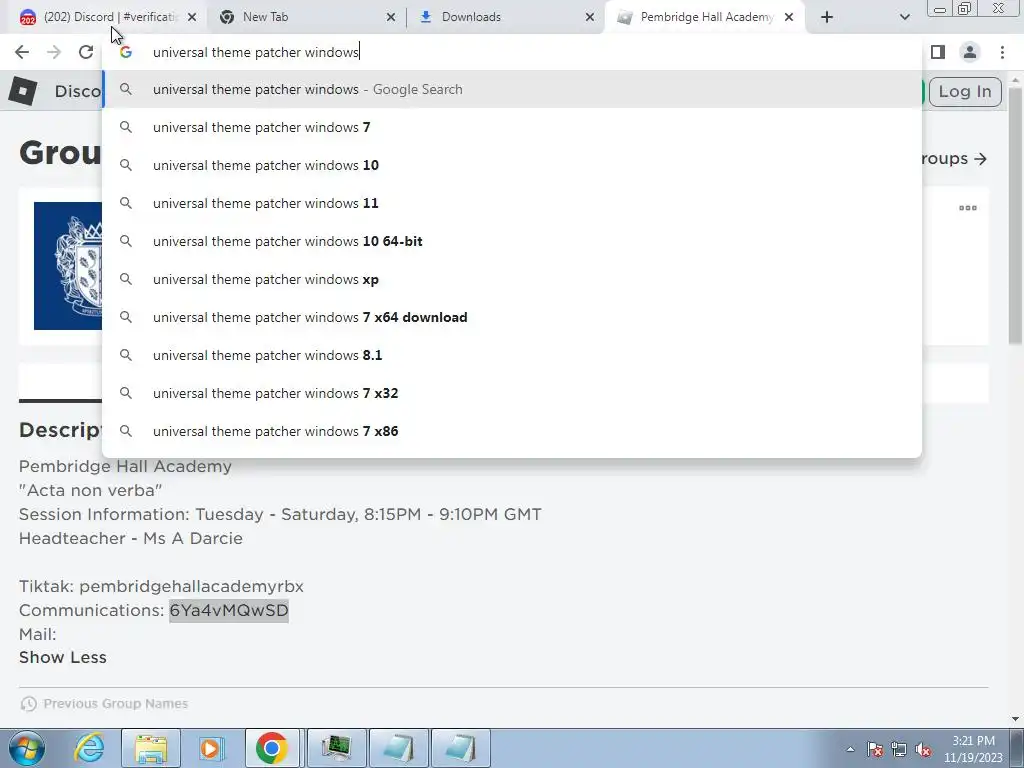Image resolution: width=1024 pixels, height=768 pixels.
Task: Show hidden tray icons arrow
Action: (850, 749)
